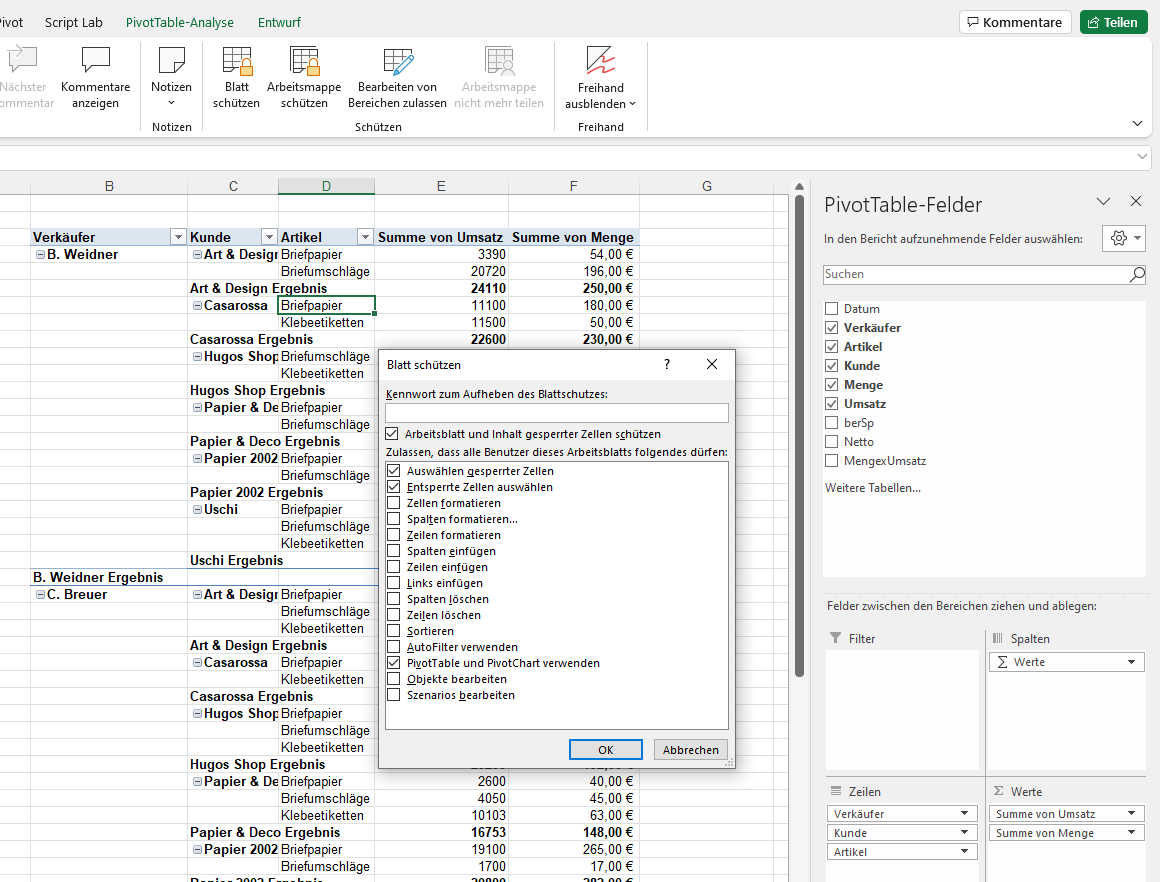Screen dimensions: 1160x882
Task: Open Bearbeiten von Bereichen zulassen
Action: [x=397, y=77]
